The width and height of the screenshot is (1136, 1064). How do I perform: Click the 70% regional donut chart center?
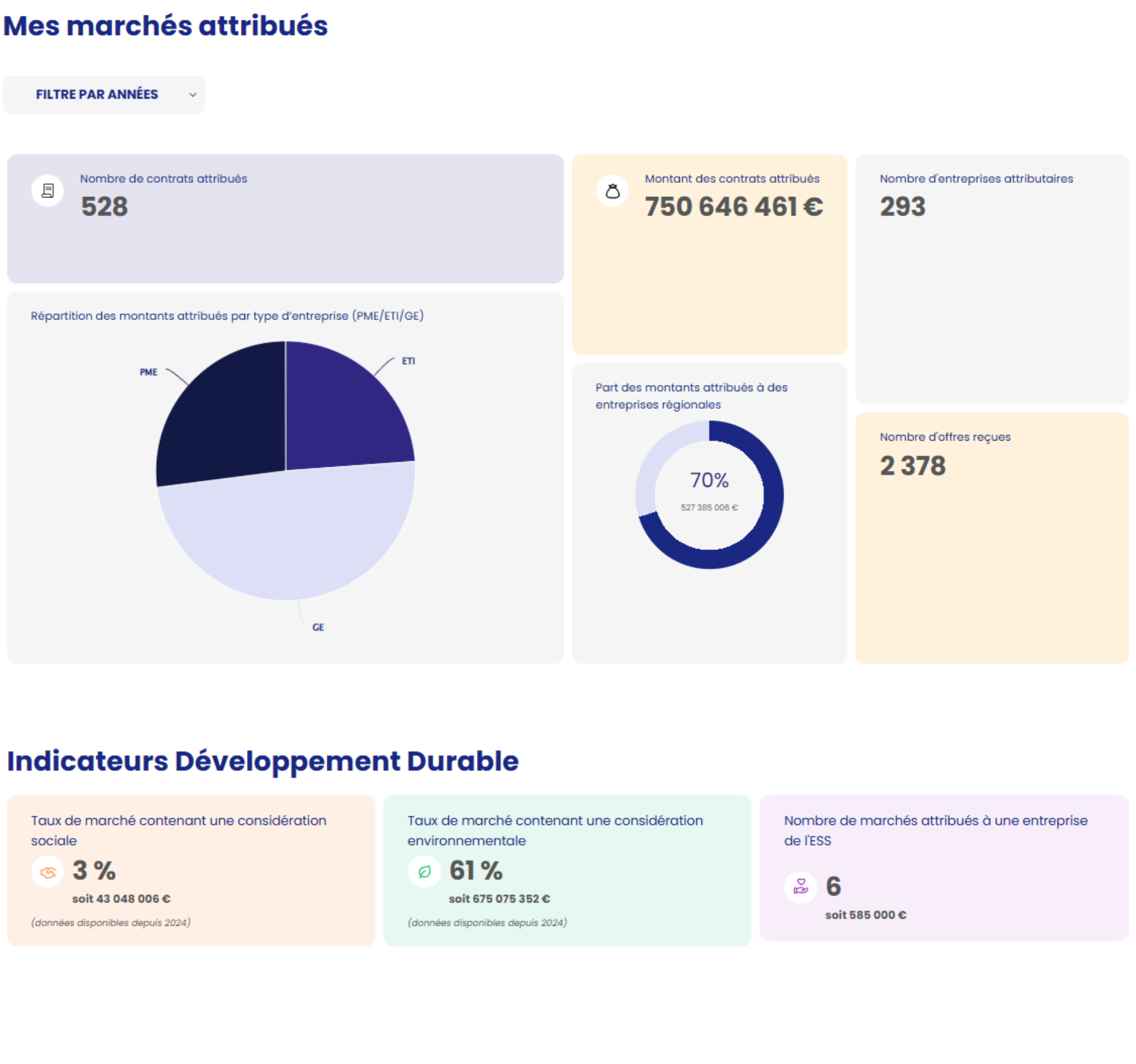[709, 488]
